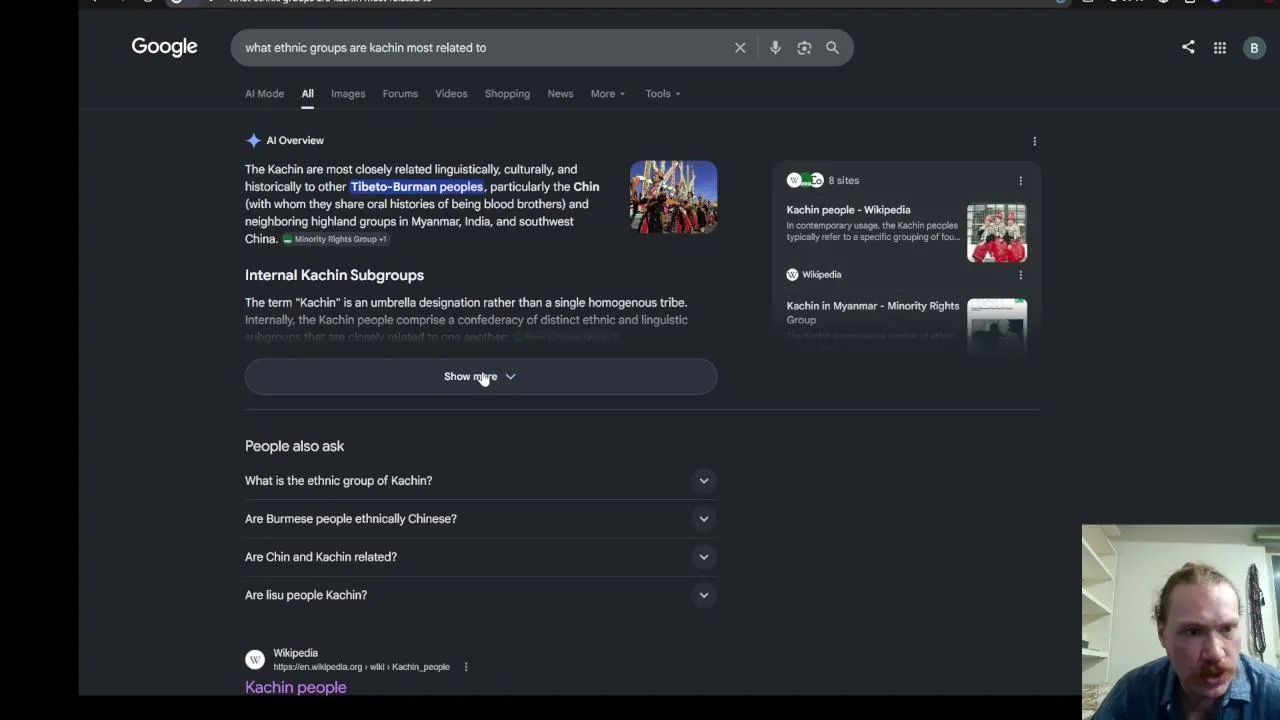The image size is (1280, 720).
Task: Open 'Kachin people - Wikipedia' source link
Action: click(848, 210)
